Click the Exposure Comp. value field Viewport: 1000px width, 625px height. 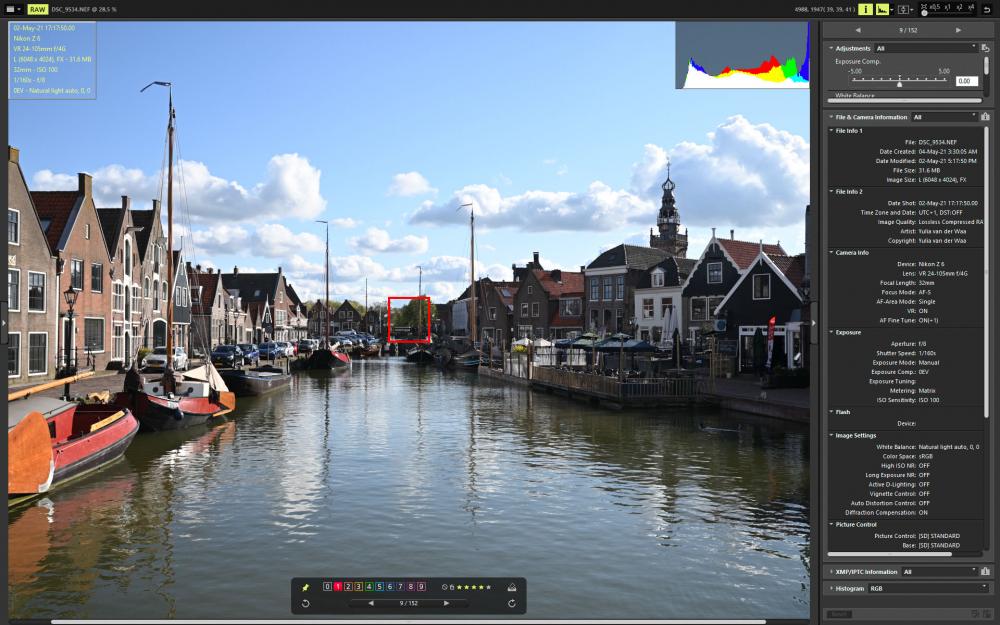[966, 81]
